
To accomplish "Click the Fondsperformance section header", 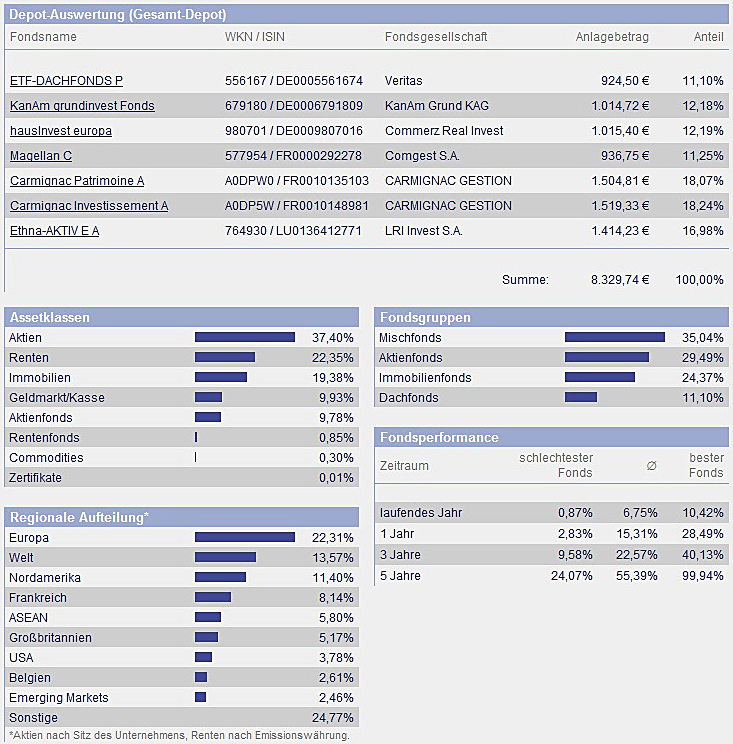I will coord(439,437).
